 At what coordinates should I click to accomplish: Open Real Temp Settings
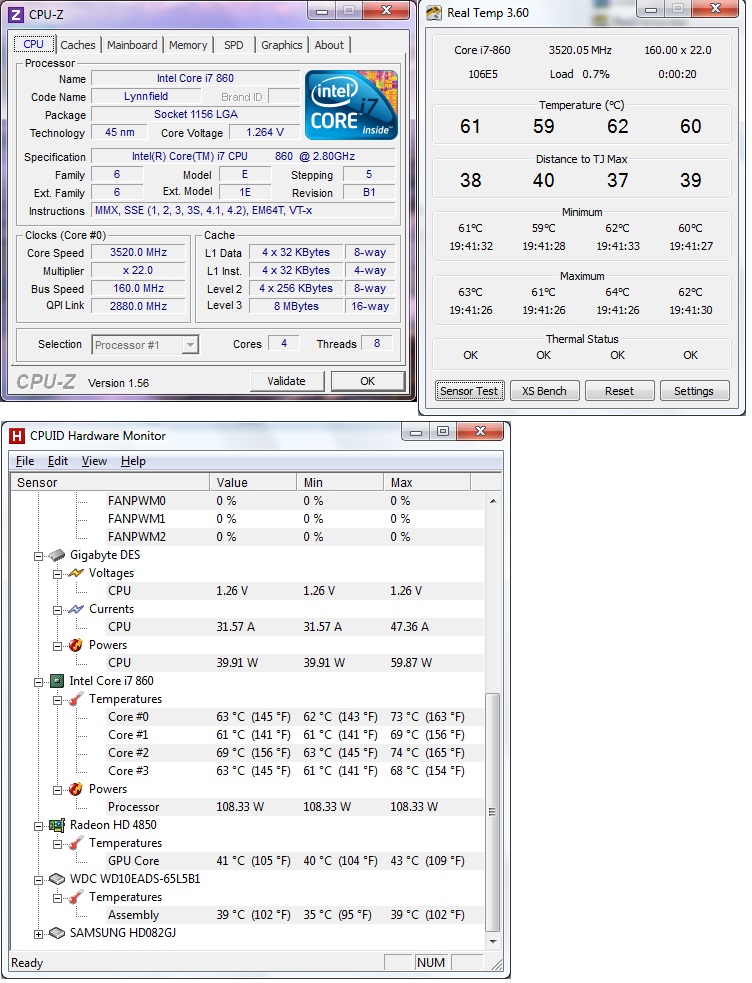[x=694, y=391]
